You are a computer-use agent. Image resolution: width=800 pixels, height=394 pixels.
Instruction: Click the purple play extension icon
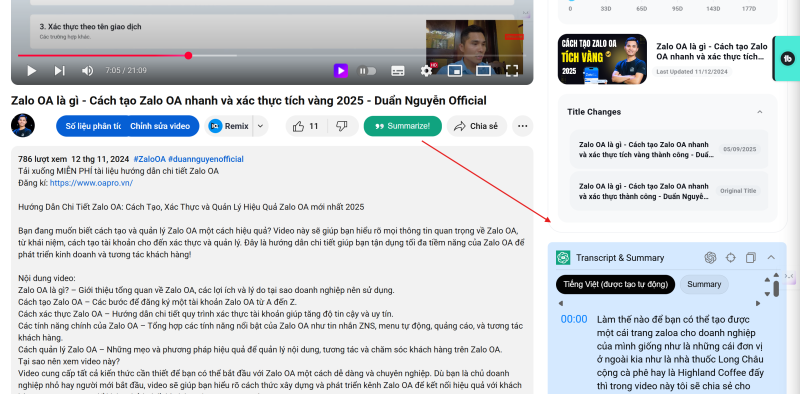(x=341, y=71)
